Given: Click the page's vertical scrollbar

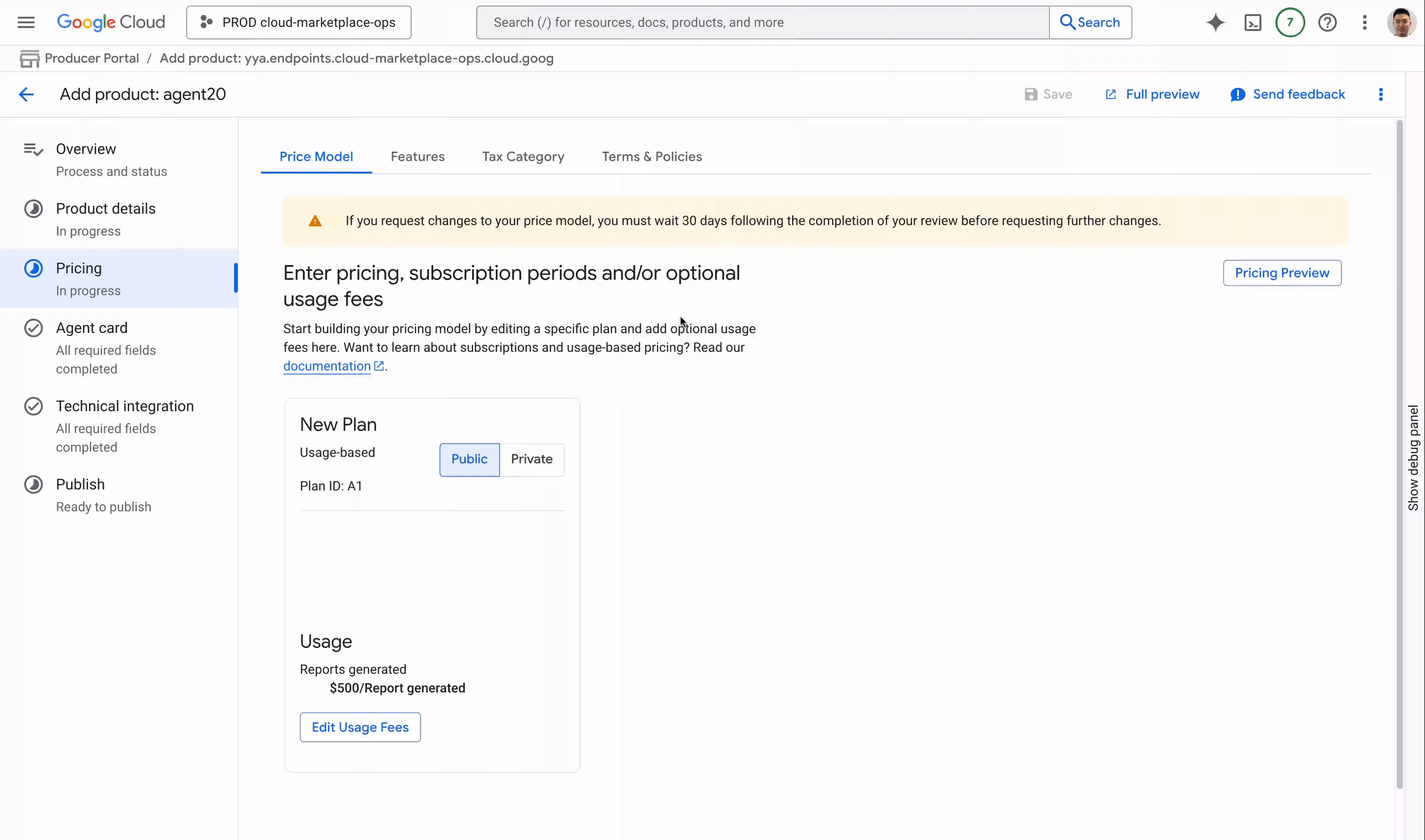Looking at the screenshot, I should point(1399,453).
